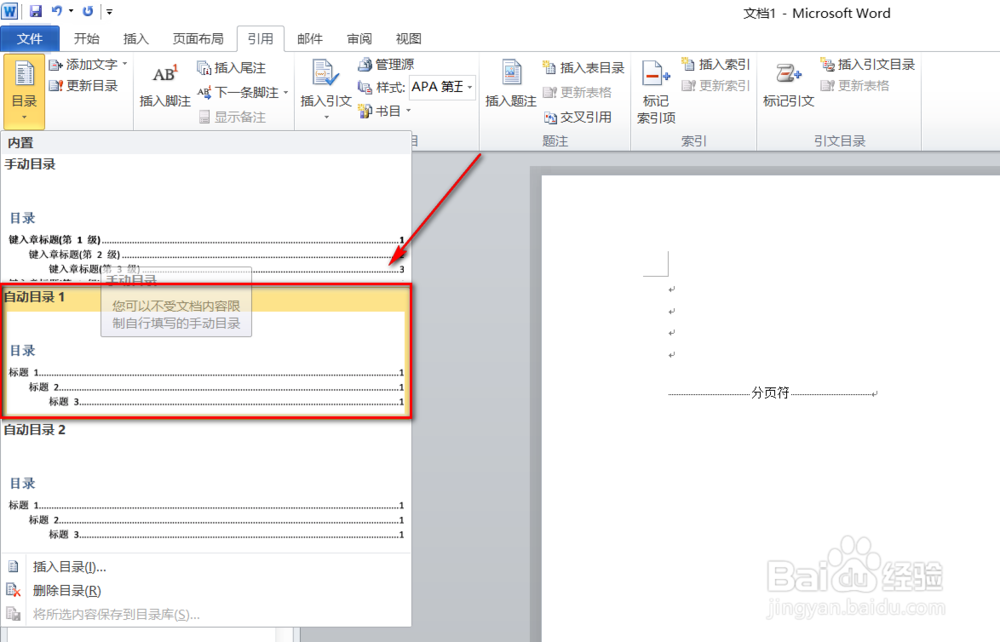Switch to the 视图 ribbon tab
The height and width of the screenshot is (642, 1000).
[409, 39]
